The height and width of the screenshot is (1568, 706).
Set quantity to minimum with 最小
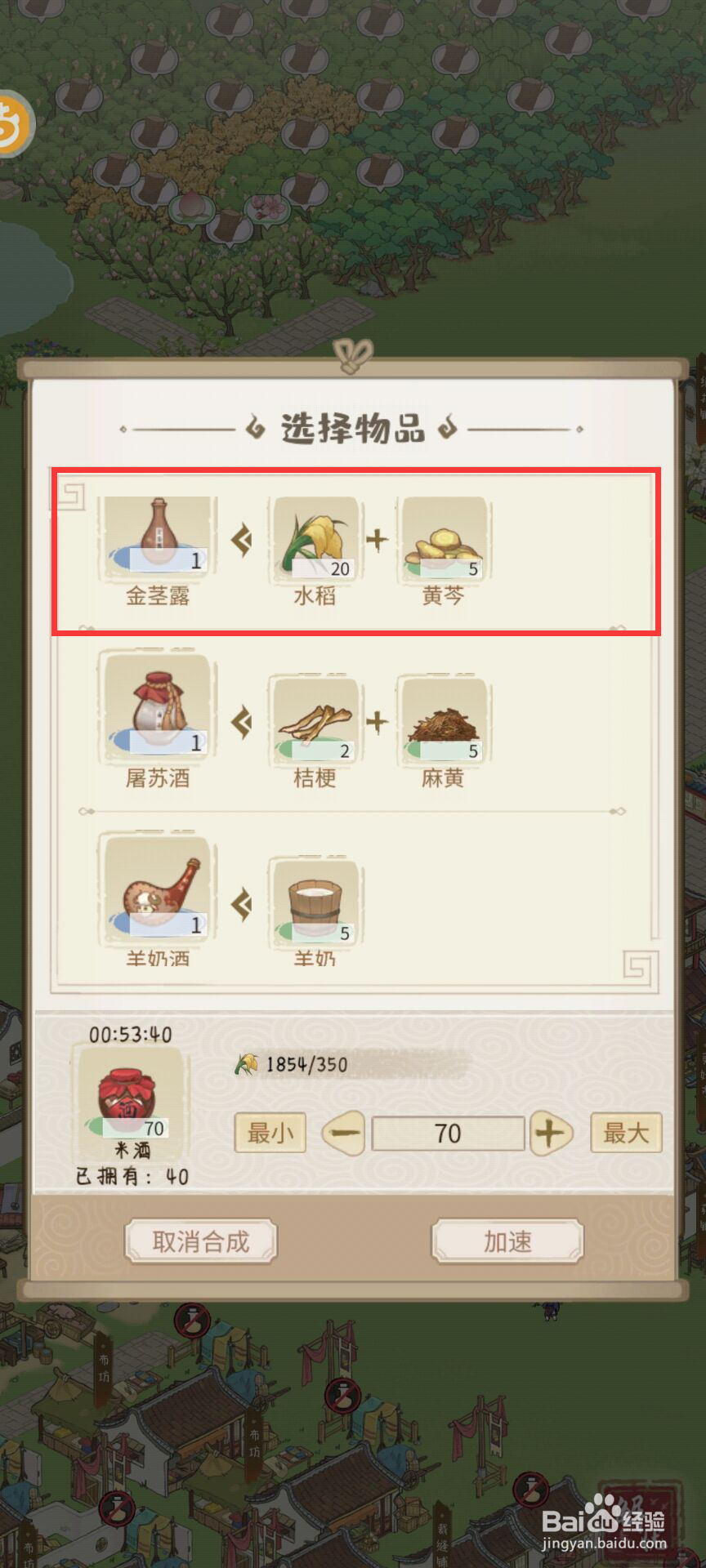coord(270,1133)
